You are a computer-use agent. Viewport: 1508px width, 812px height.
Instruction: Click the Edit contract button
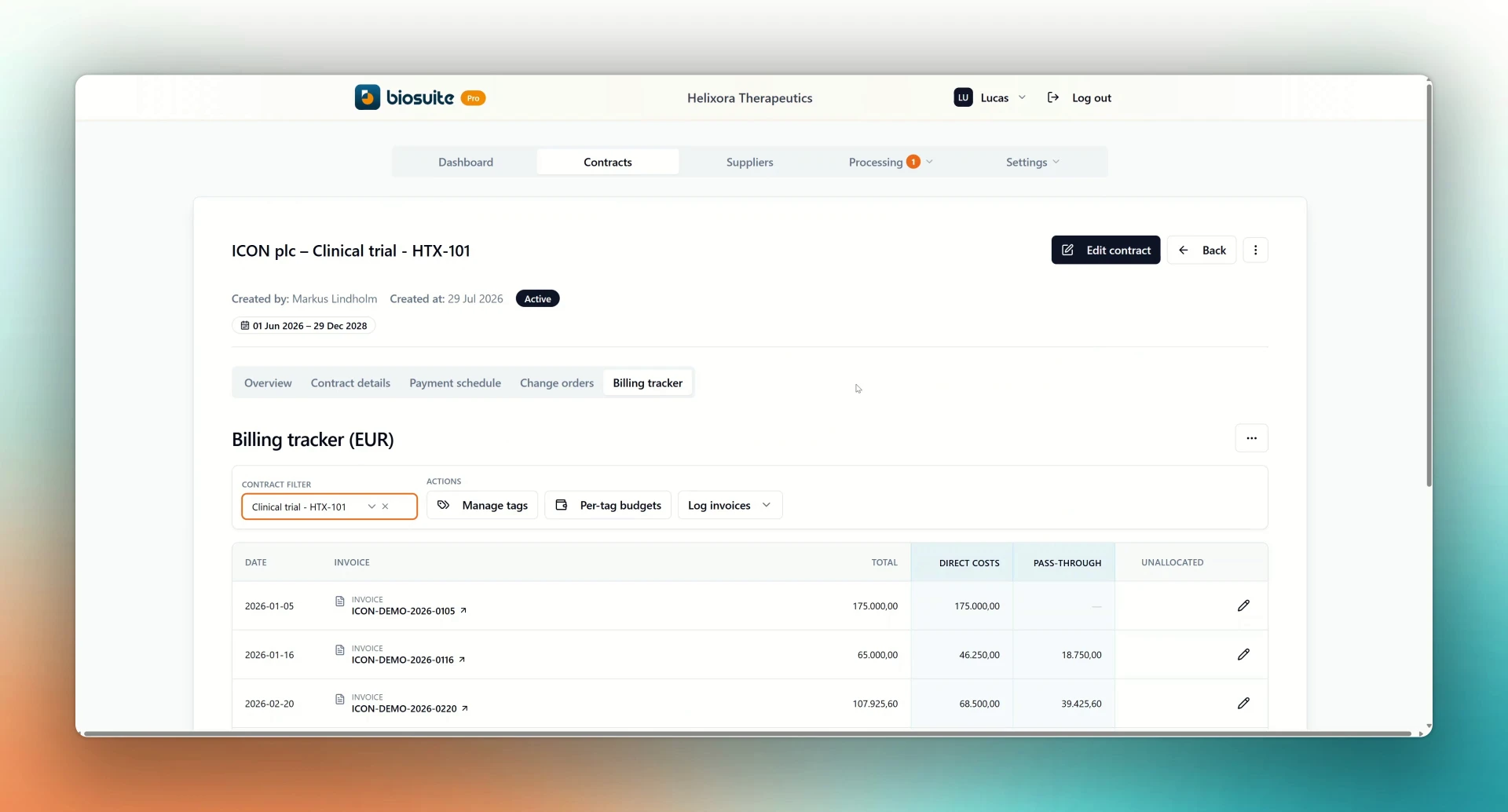coord(1105,250)
